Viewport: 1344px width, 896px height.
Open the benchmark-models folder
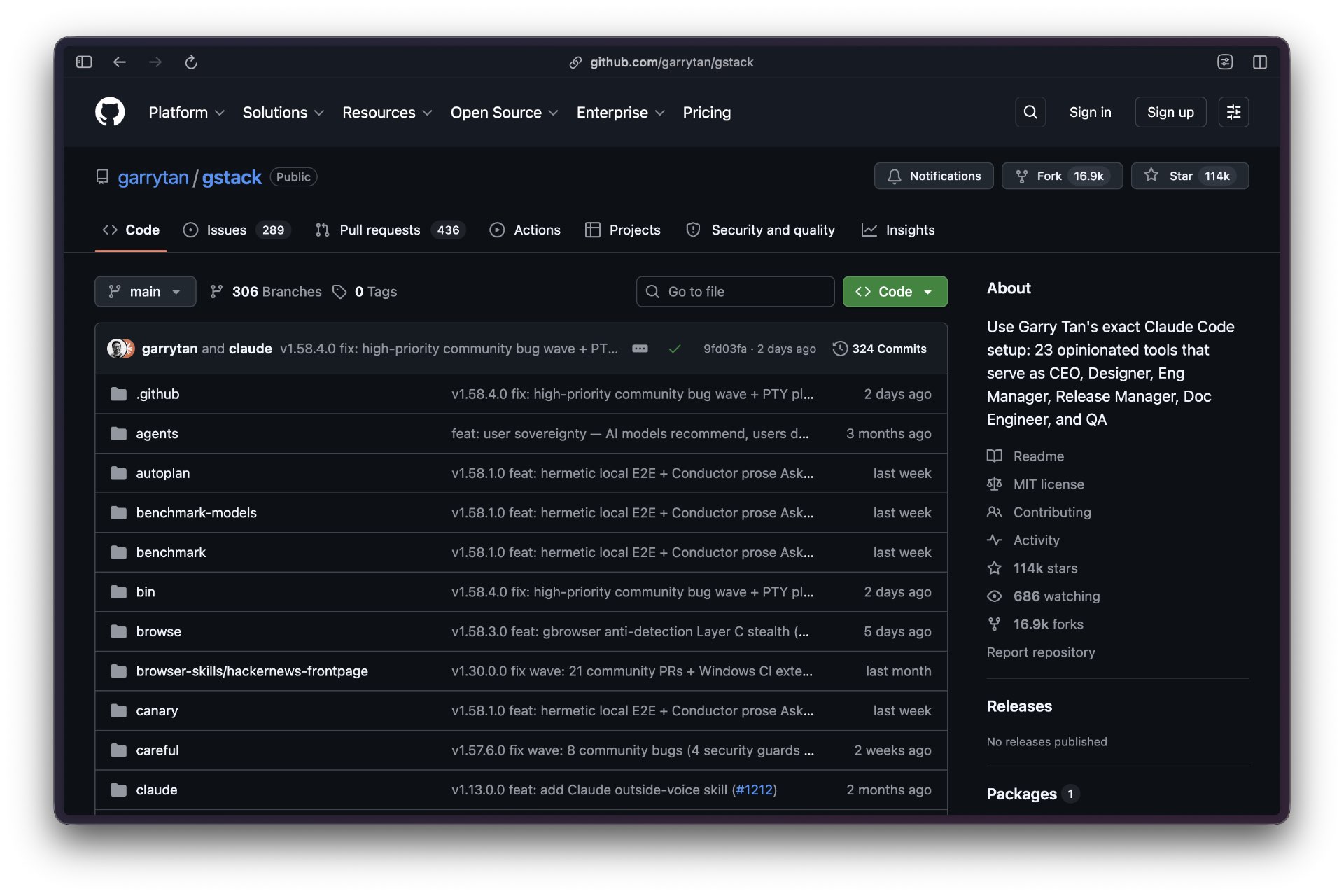(x=197, y=513)
